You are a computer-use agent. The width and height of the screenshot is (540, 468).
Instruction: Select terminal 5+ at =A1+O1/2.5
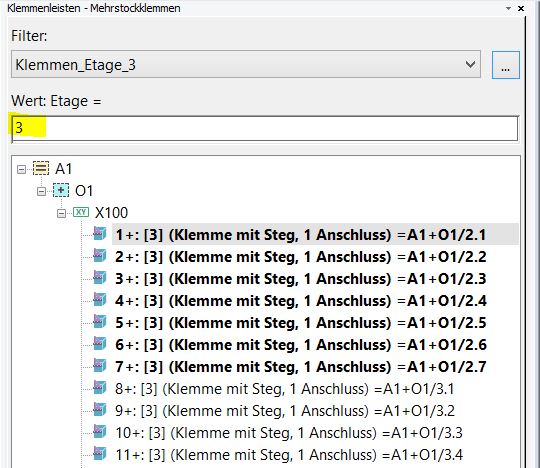pyautogui.click(x=301, y=323)
